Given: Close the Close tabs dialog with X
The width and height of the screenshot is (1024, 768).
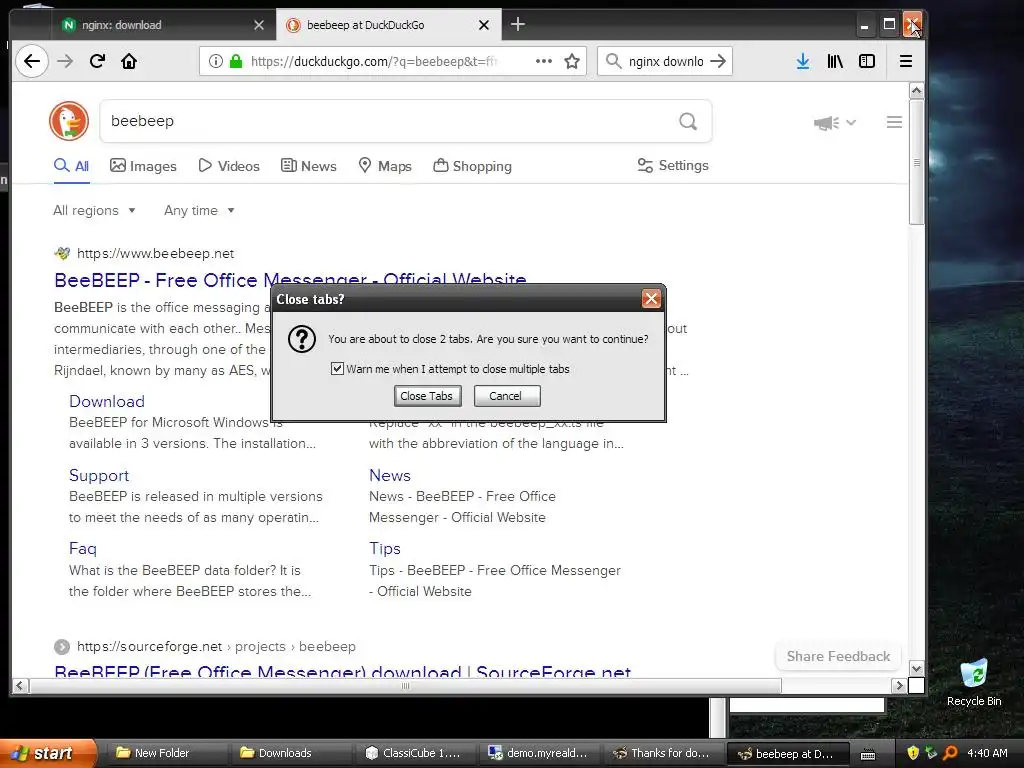Looking at the screenshot, I should coord(650,299).
